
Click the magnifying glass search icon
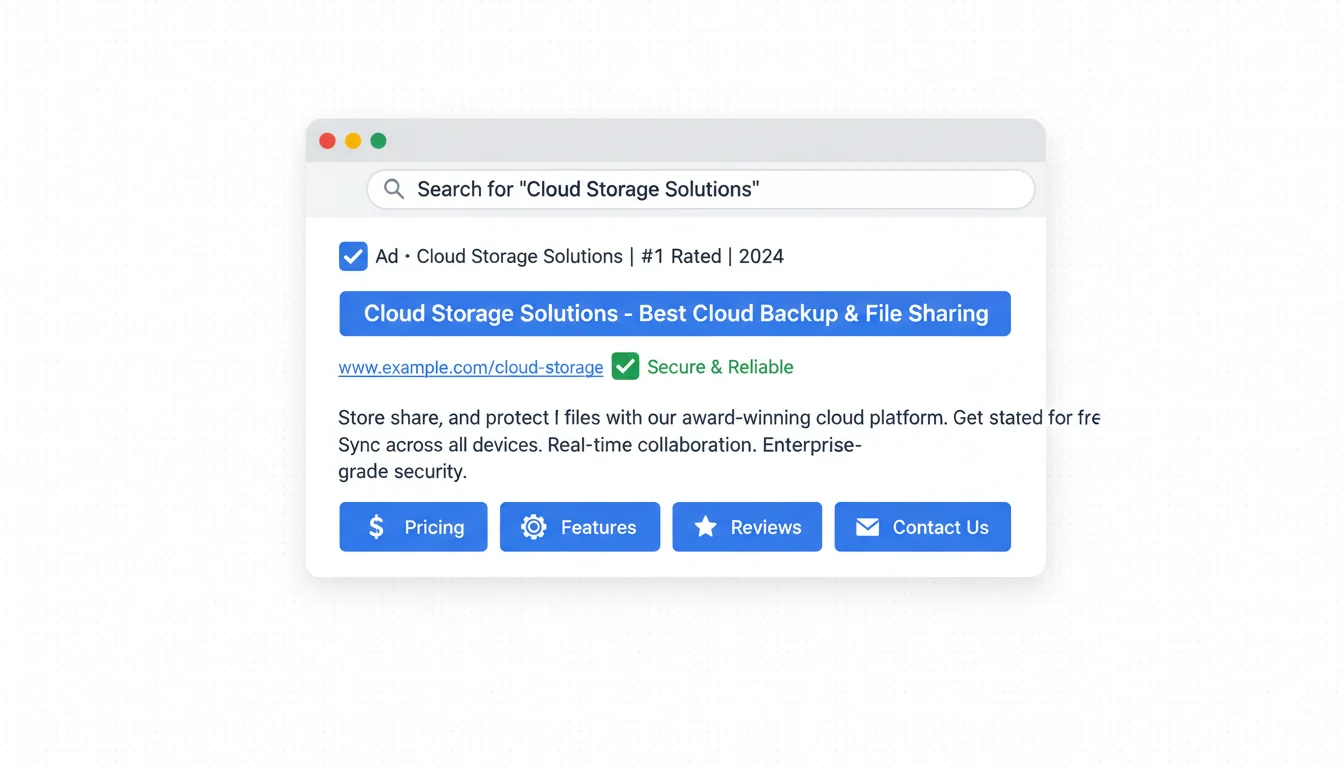[394, 189]
